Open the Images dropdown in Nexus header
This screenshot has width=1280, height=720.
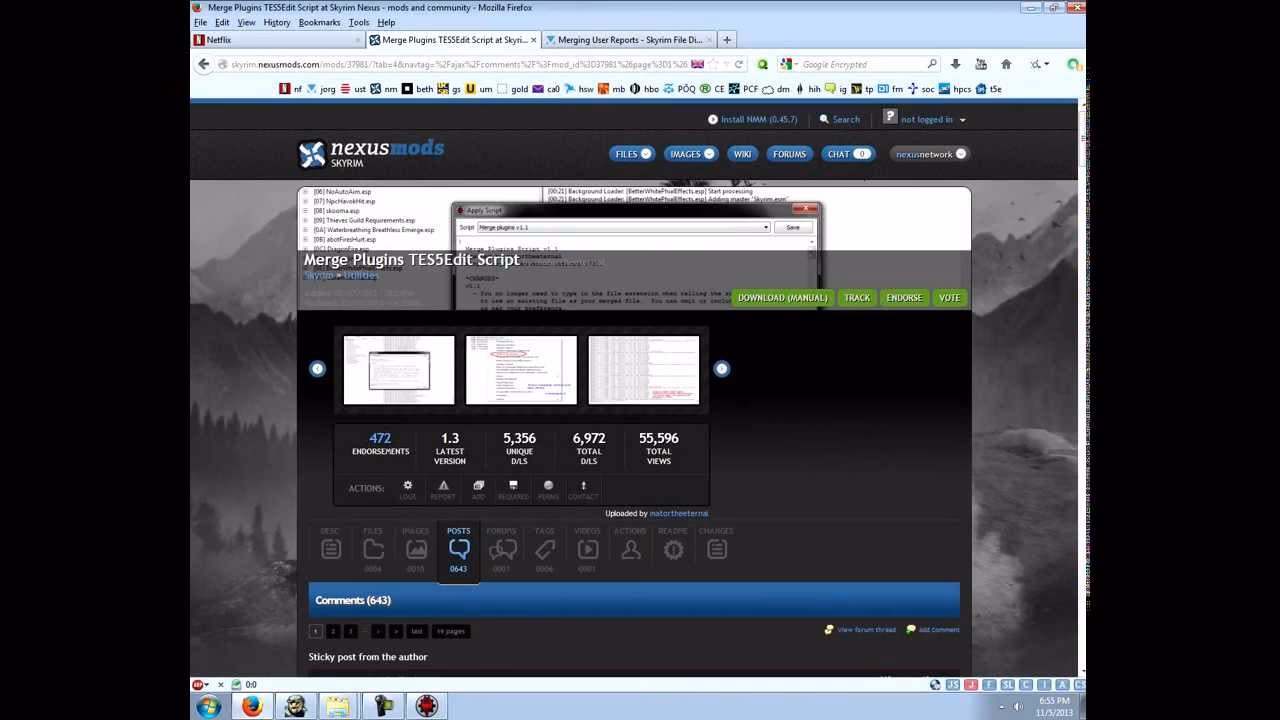691,154
